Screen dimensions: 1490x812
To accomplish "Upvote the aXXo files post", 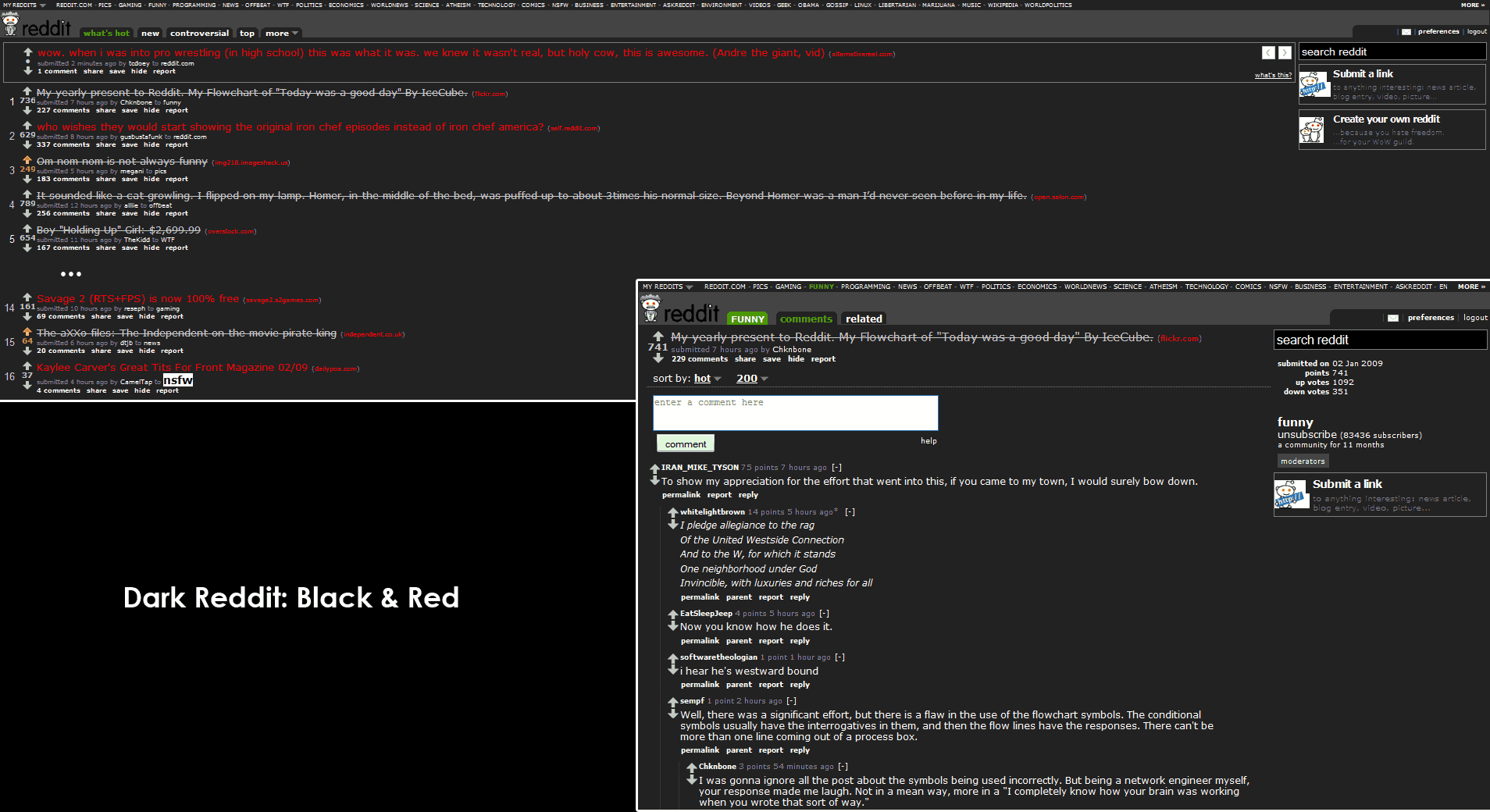I will click(27, 332).
